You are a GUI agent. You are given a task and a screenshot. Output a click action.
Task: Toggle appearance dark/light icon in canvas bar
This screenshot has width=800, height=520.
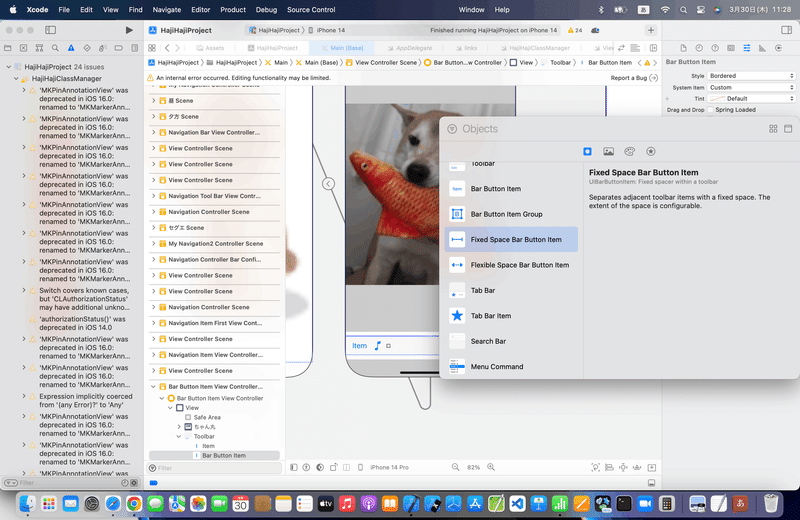(320, 467)
